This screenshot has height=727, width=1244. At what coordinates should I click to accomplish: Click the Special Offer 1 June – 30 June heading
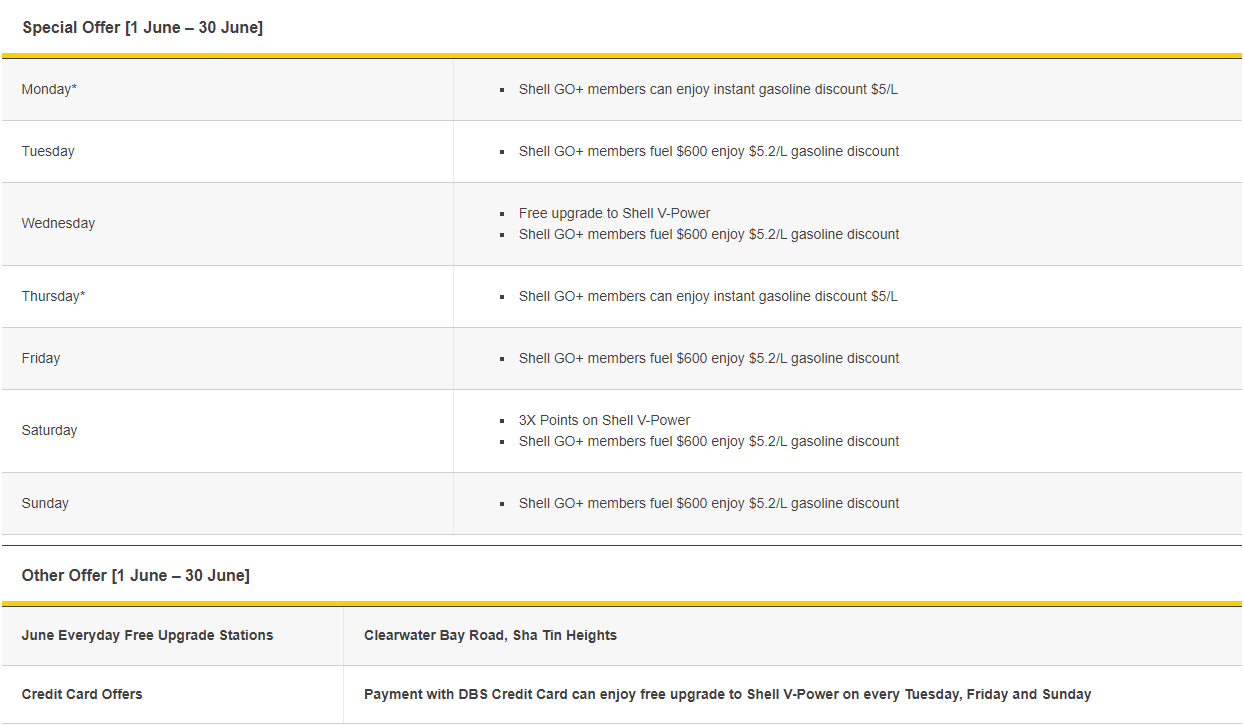142,28
